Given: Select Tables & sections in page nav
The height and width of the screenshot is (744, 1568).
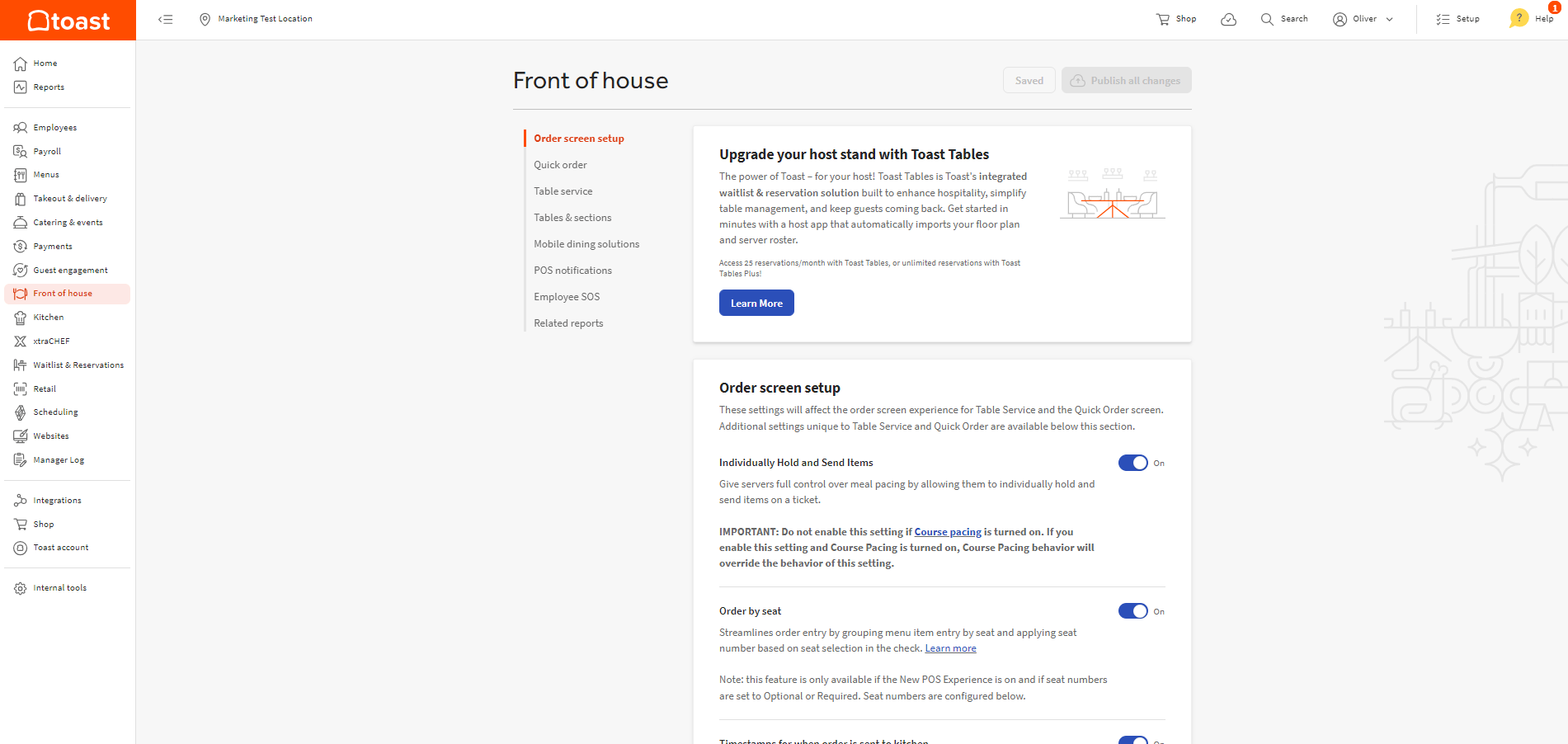Looking at the screenshot, I should point(572,218).
